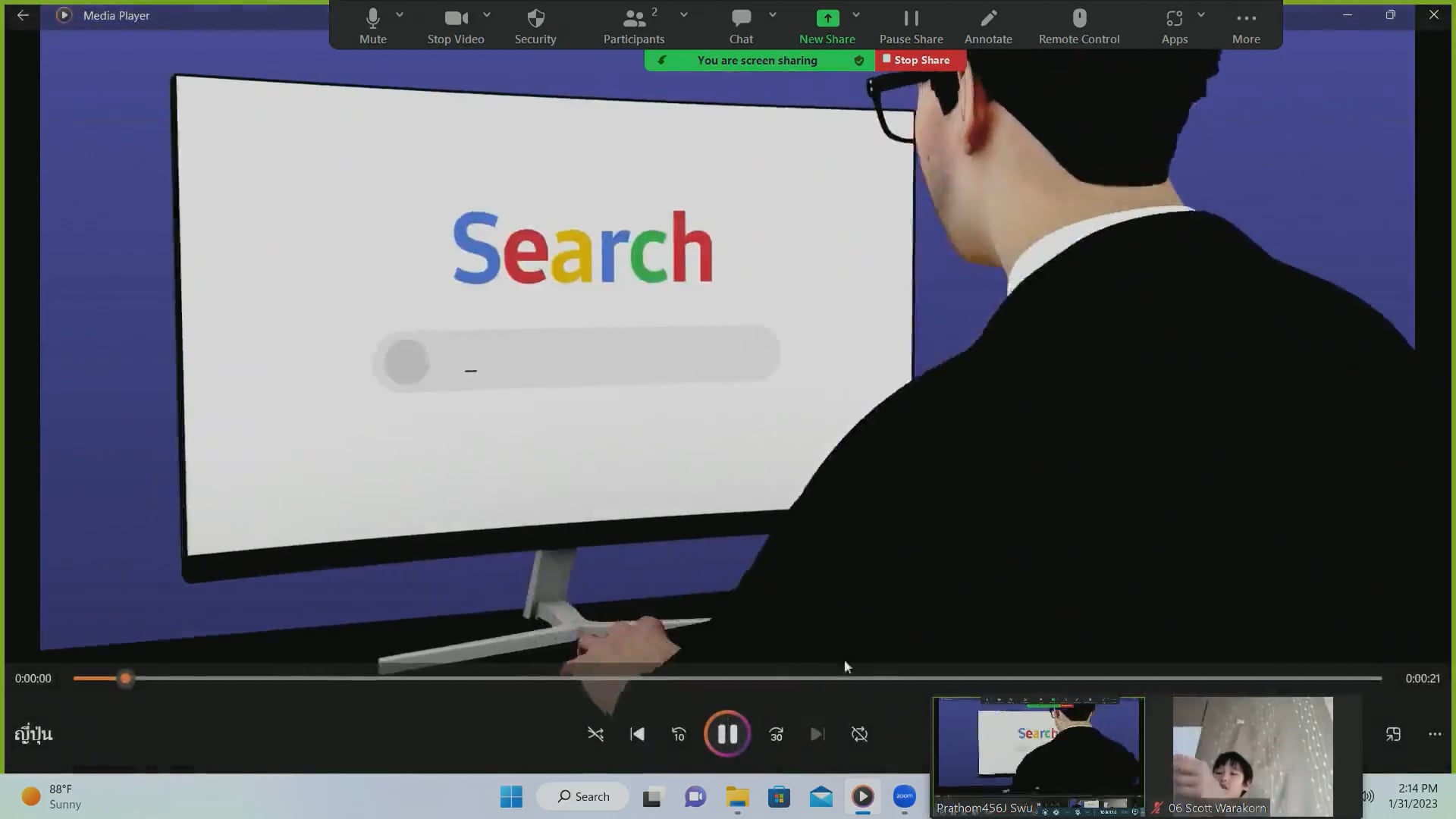Skip back 10 seconds
The width and height of the screenshot is (1456, 819).
click(x=679, y=734)
